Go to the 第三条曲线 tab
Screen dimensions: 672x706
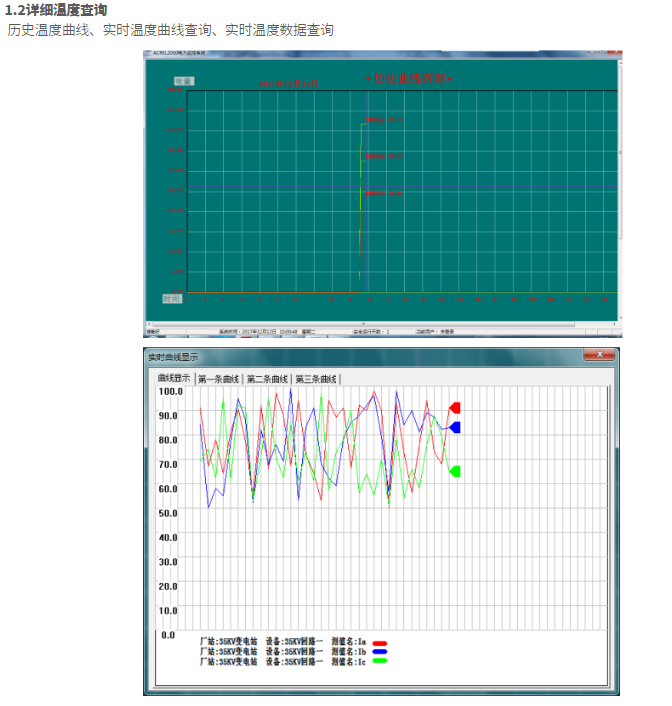click(316, 379)
